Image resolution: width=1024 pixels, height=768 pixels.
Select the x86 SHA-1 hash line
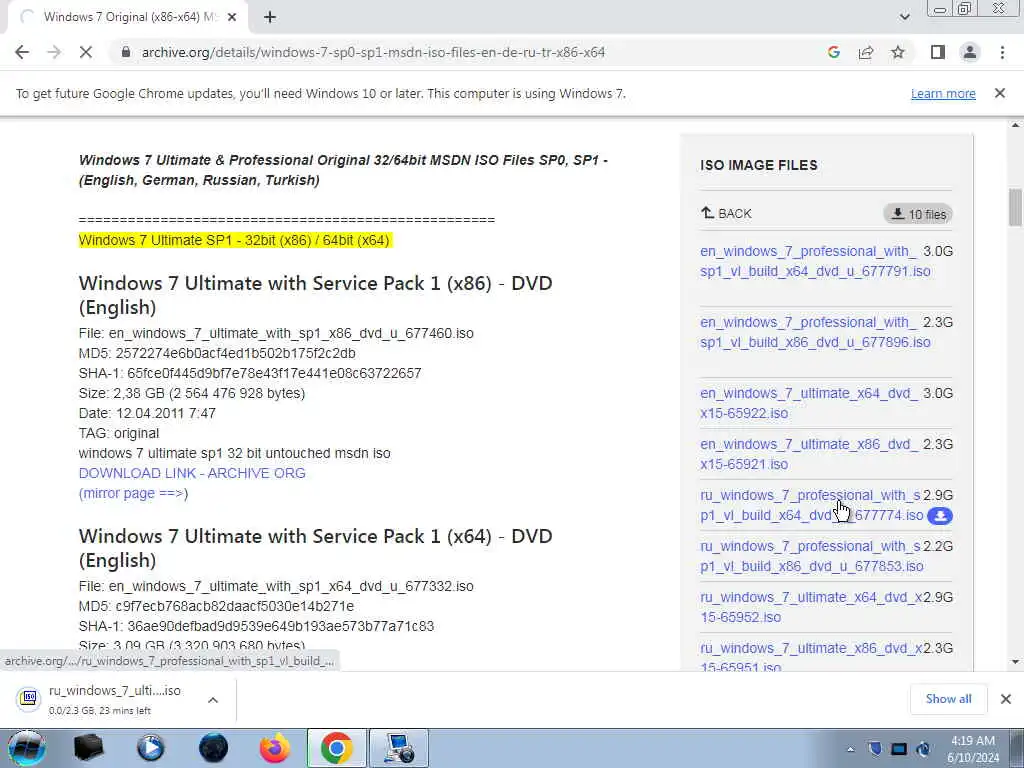point(249,373)
